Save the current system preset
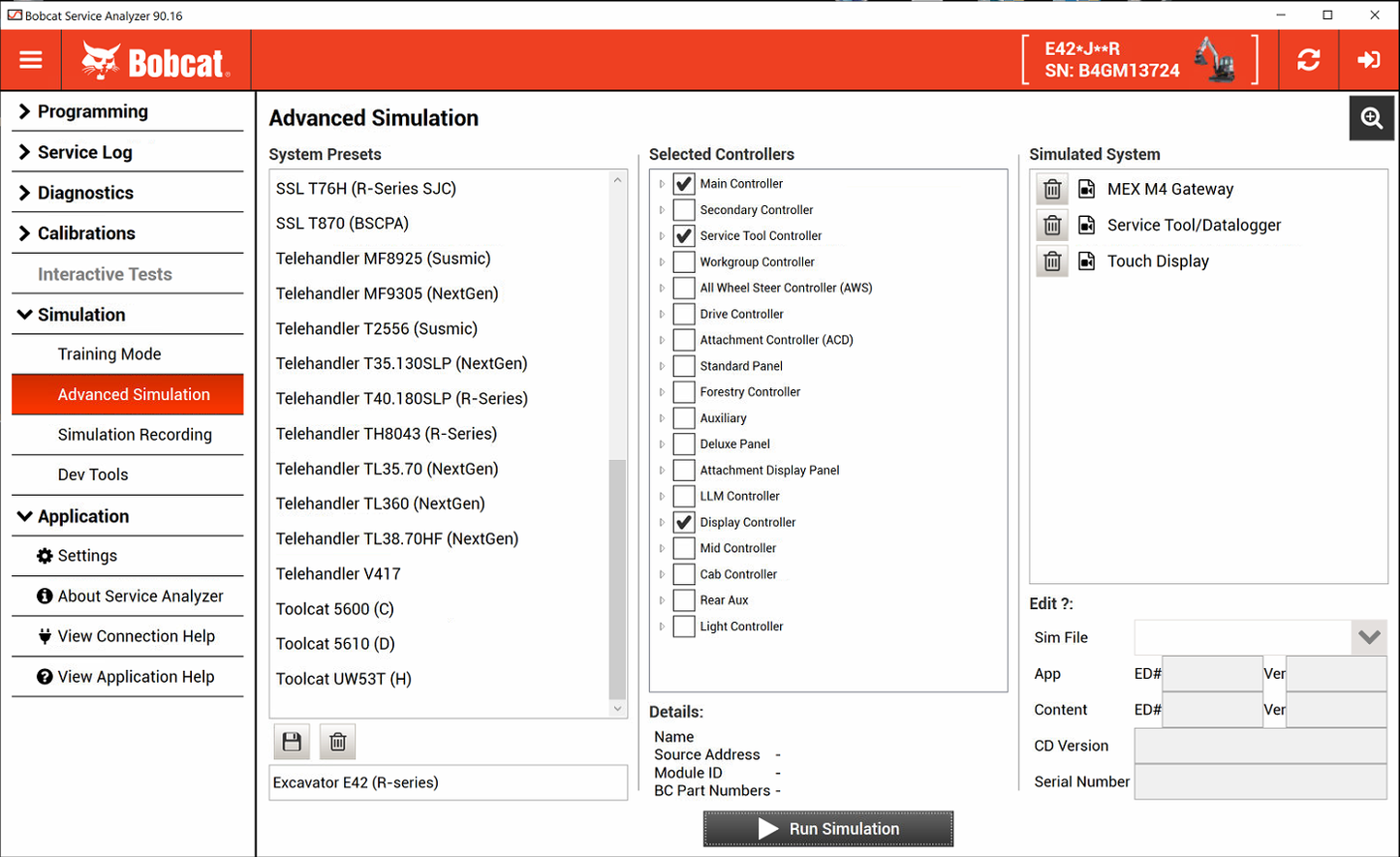1400x857 pixels. click(291, 741)
